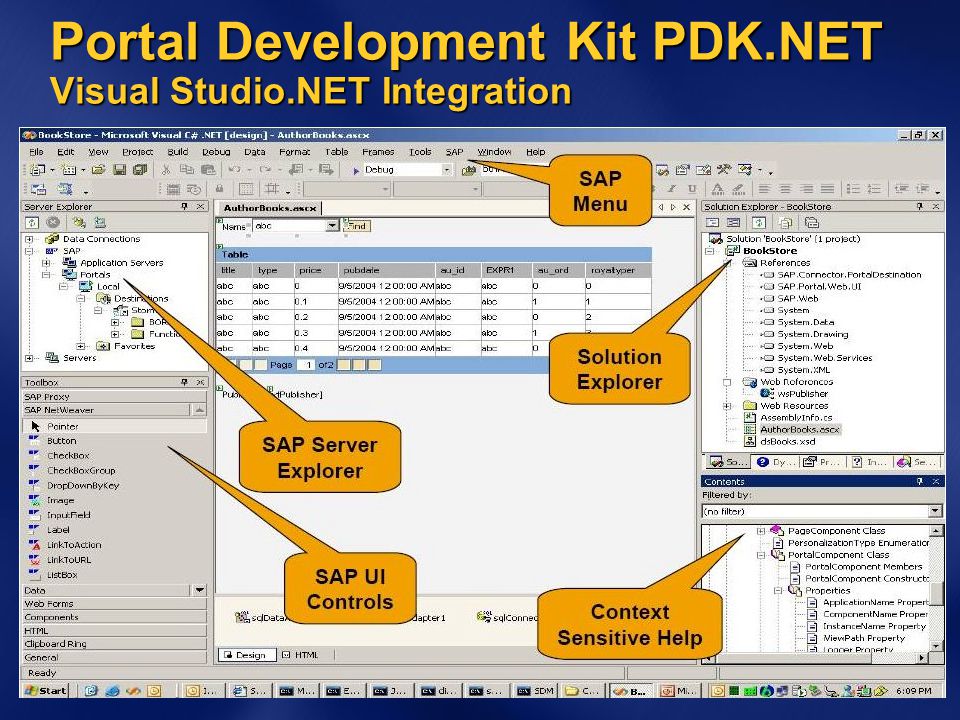Select dsBooks.xsd in Solution Explorer

[787, 441]
